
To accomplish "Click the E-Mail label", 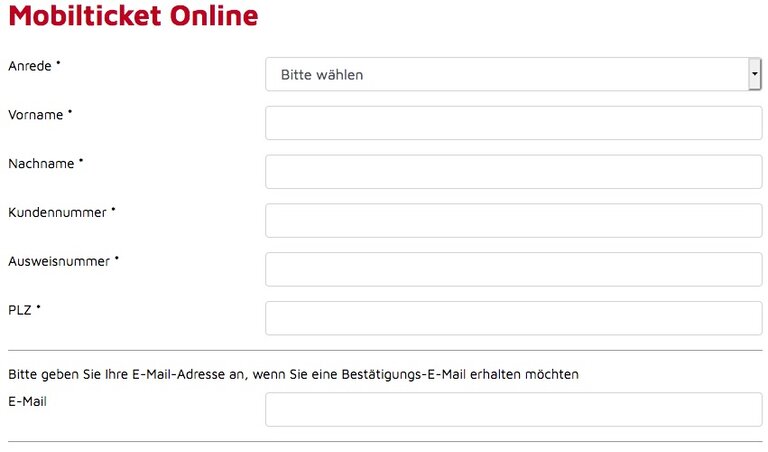I will [x=27, y=402].
